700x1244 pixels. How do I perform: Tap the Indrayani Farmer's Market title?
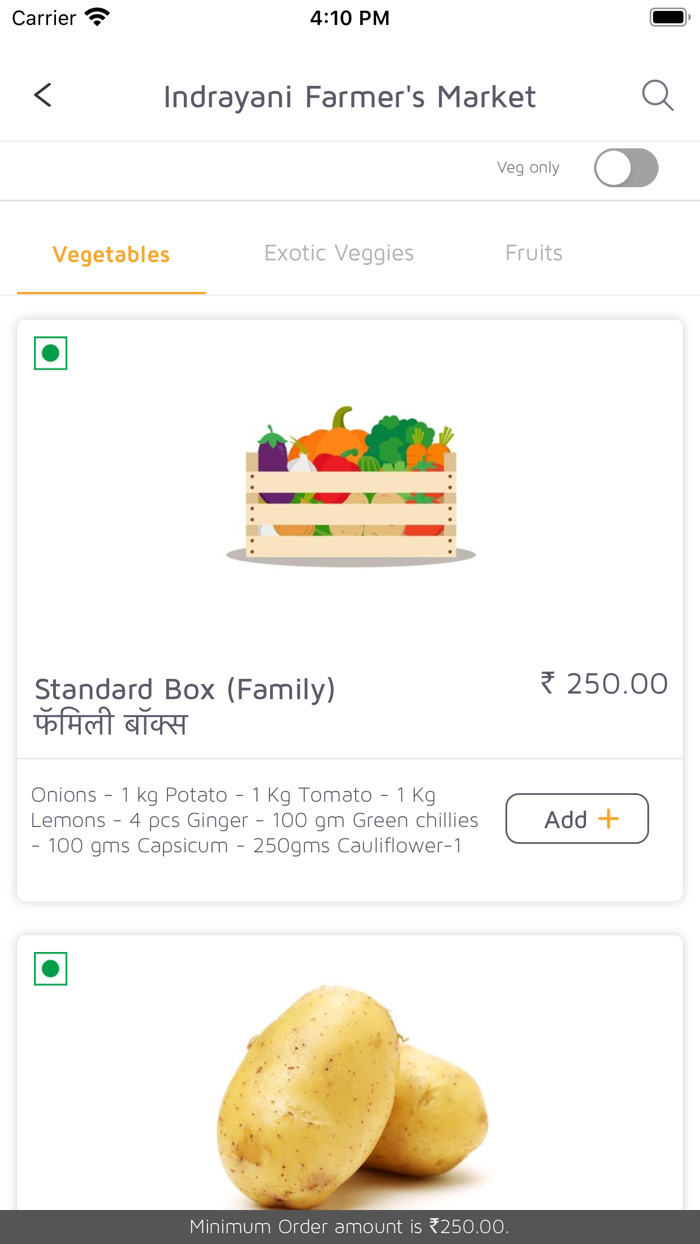pyautogui.click(x=350, y=96)
